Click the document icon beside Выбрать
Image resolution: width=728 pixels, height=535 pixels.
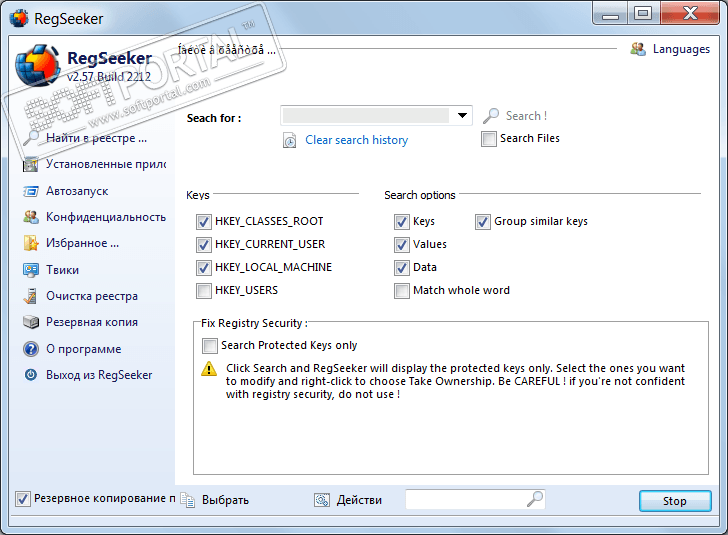[188, 500]
